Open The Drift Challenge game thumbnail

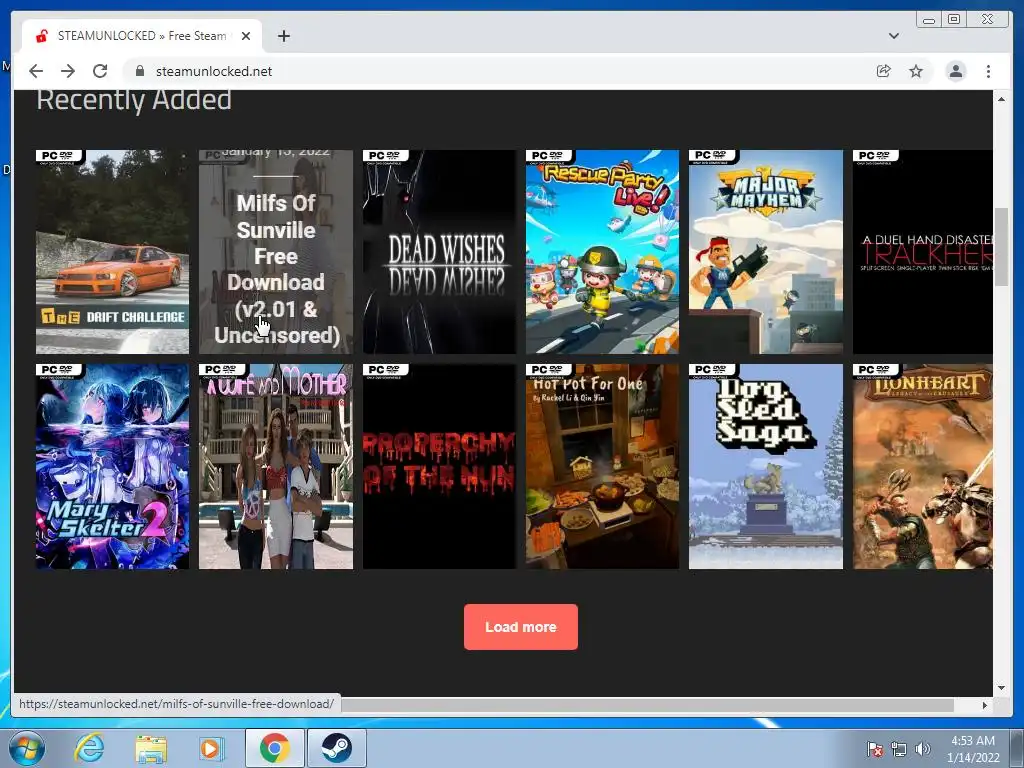point(112,252)
